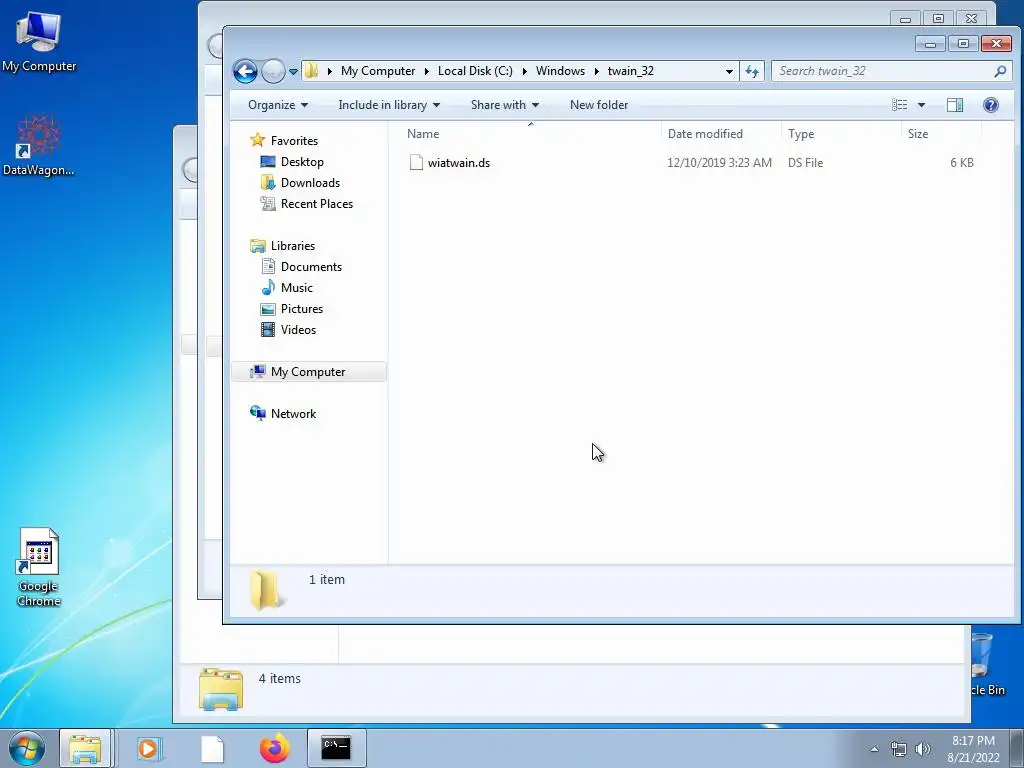This screenshot has height=768, width=1024.
Task: Select the DataWagon desktop shortcut
Action: pos(39,146)
